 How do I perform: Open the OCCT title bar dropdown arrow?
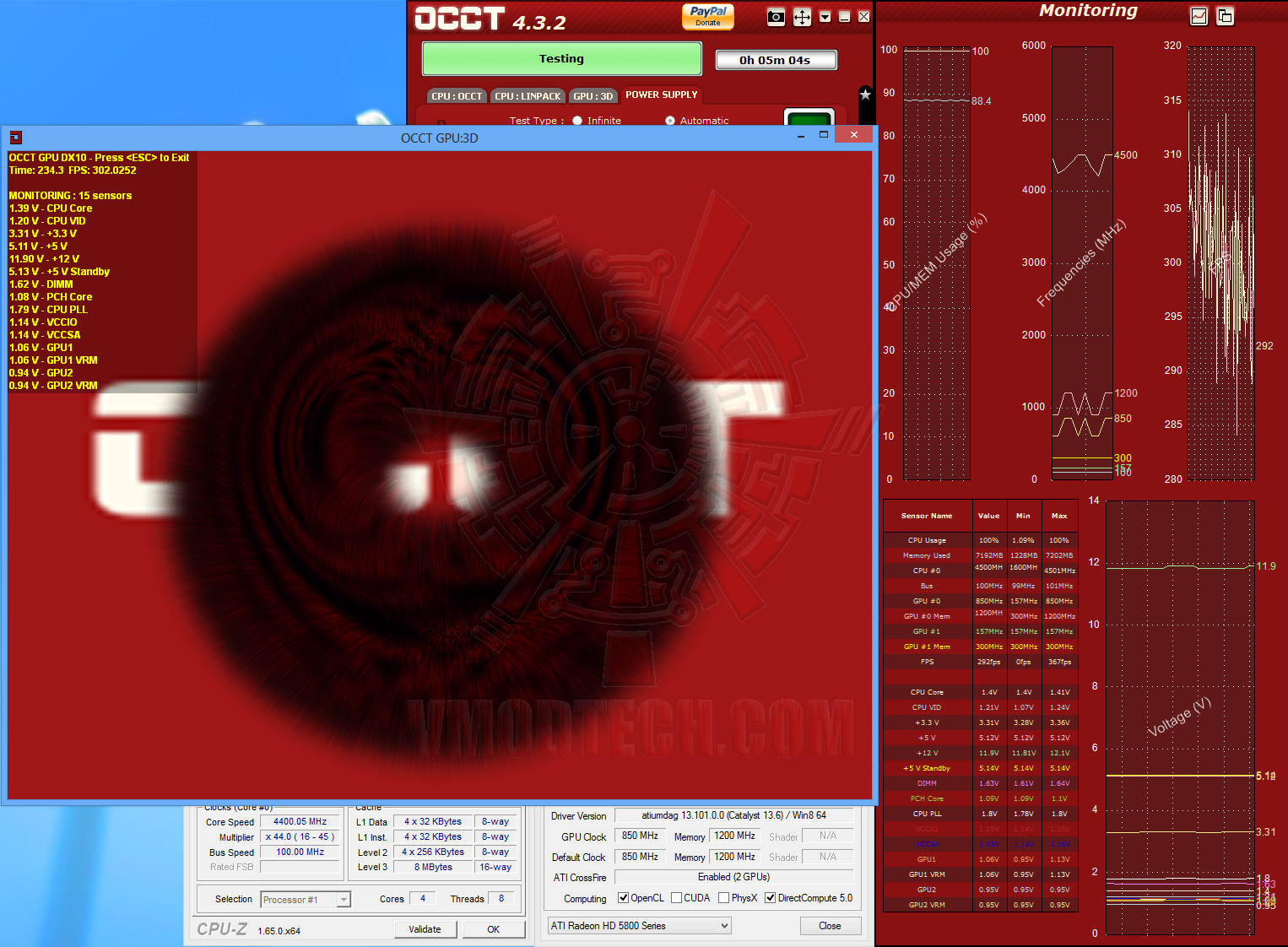pyautogui.click(x=825, y=17)
